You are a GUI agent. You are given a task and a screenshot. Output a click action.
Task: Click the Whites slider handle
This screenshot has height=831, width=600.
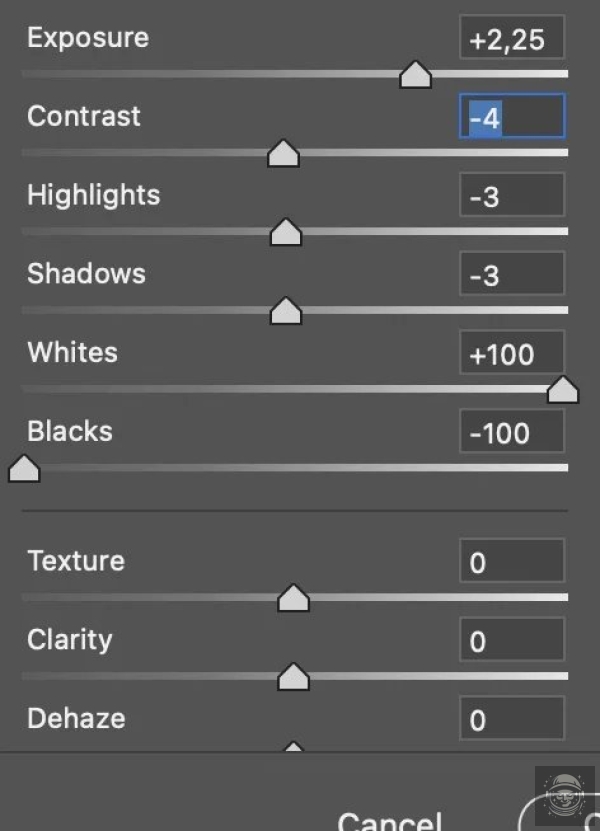pos(563,390)
